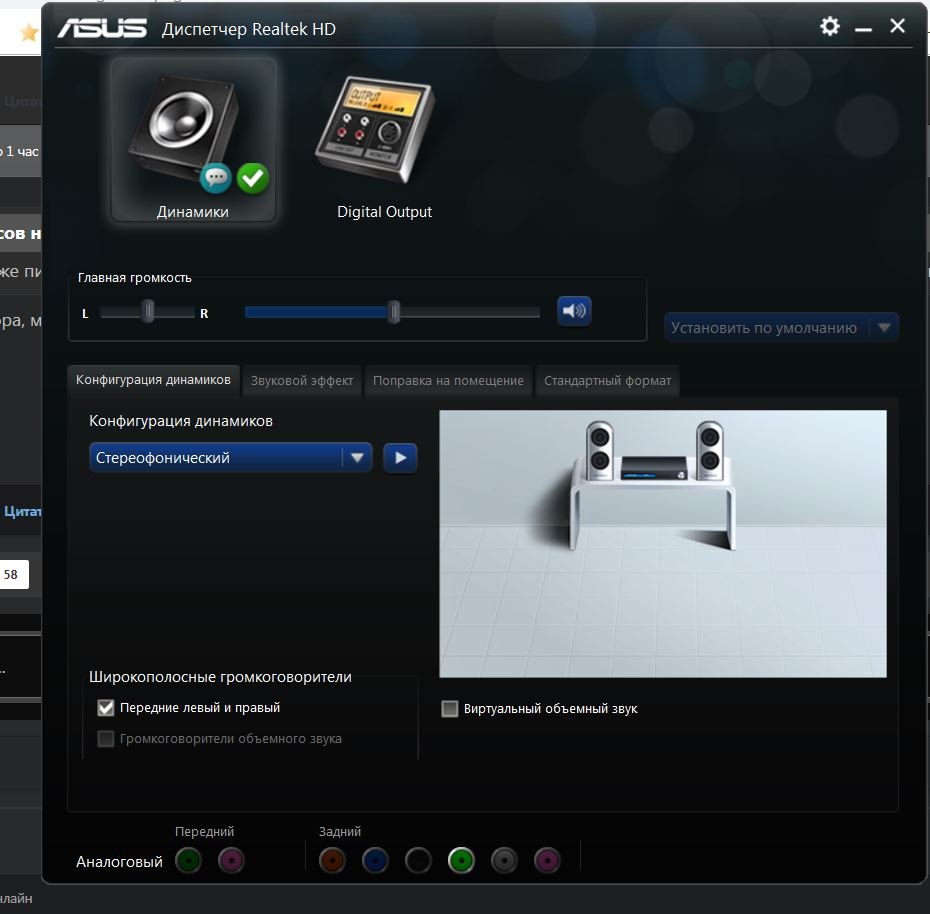The height and width of the screenshot is (914, 930).
Task: Click the front green analog jack
Action: click(188, 860)
